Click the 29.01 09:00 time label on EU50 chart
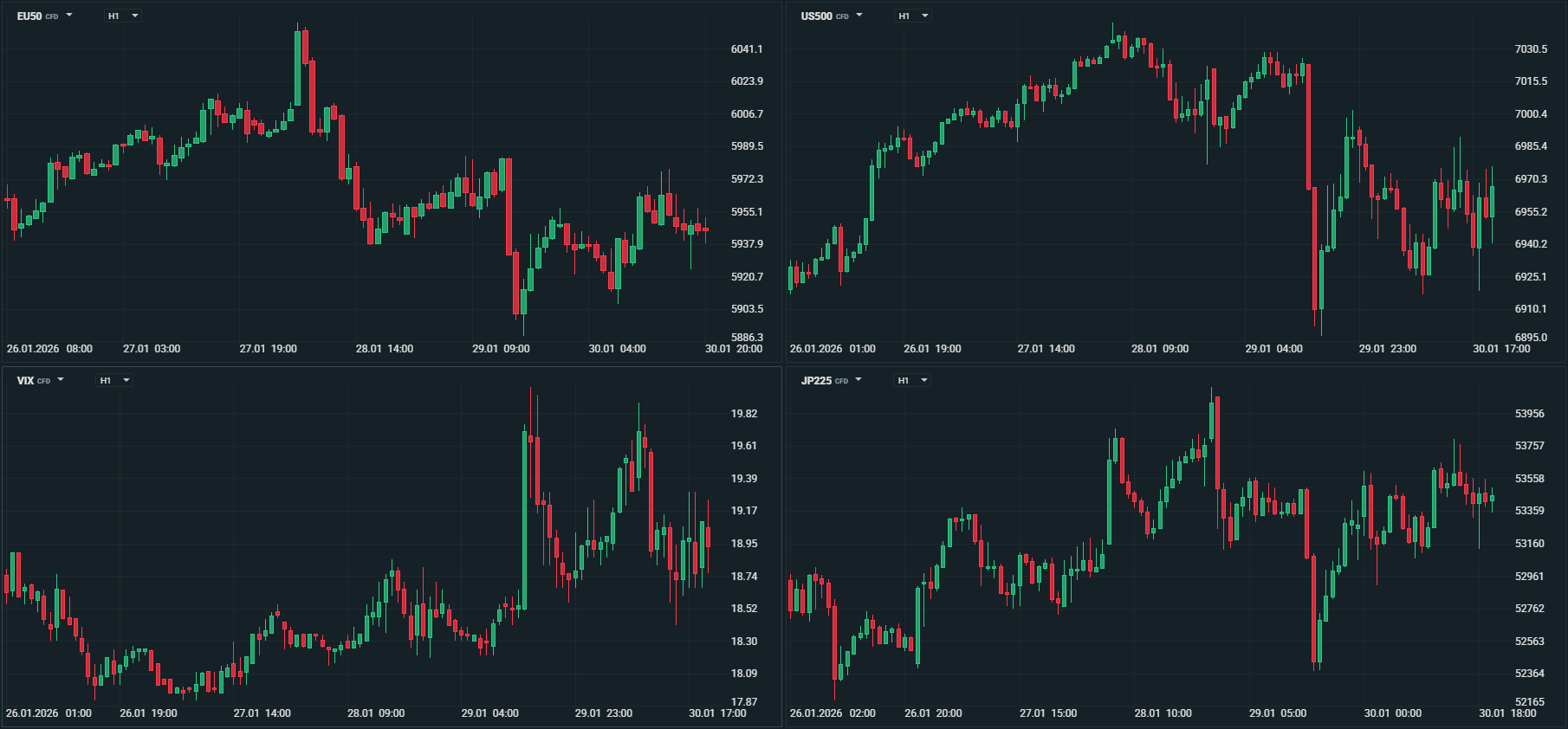Image resolution: width=1568 pixels, height=729 pixels. pos(501,349)
